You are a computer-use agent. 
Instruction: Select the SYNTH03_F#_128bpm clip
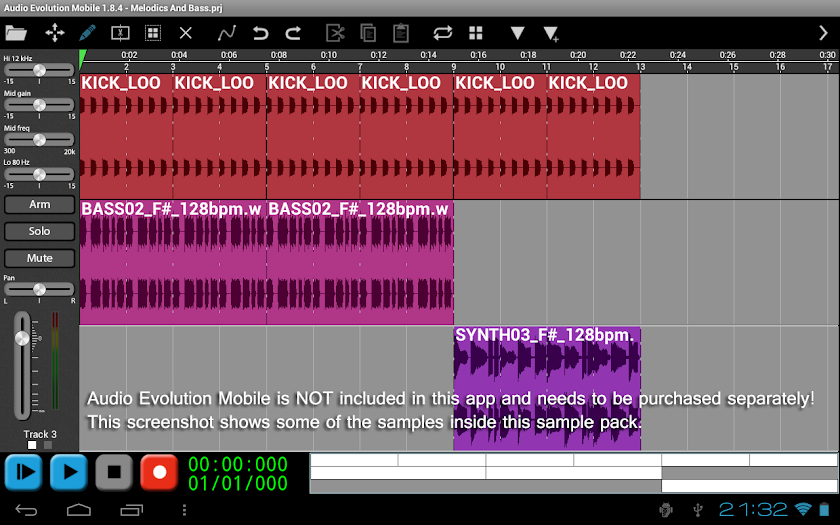point(547,389)
